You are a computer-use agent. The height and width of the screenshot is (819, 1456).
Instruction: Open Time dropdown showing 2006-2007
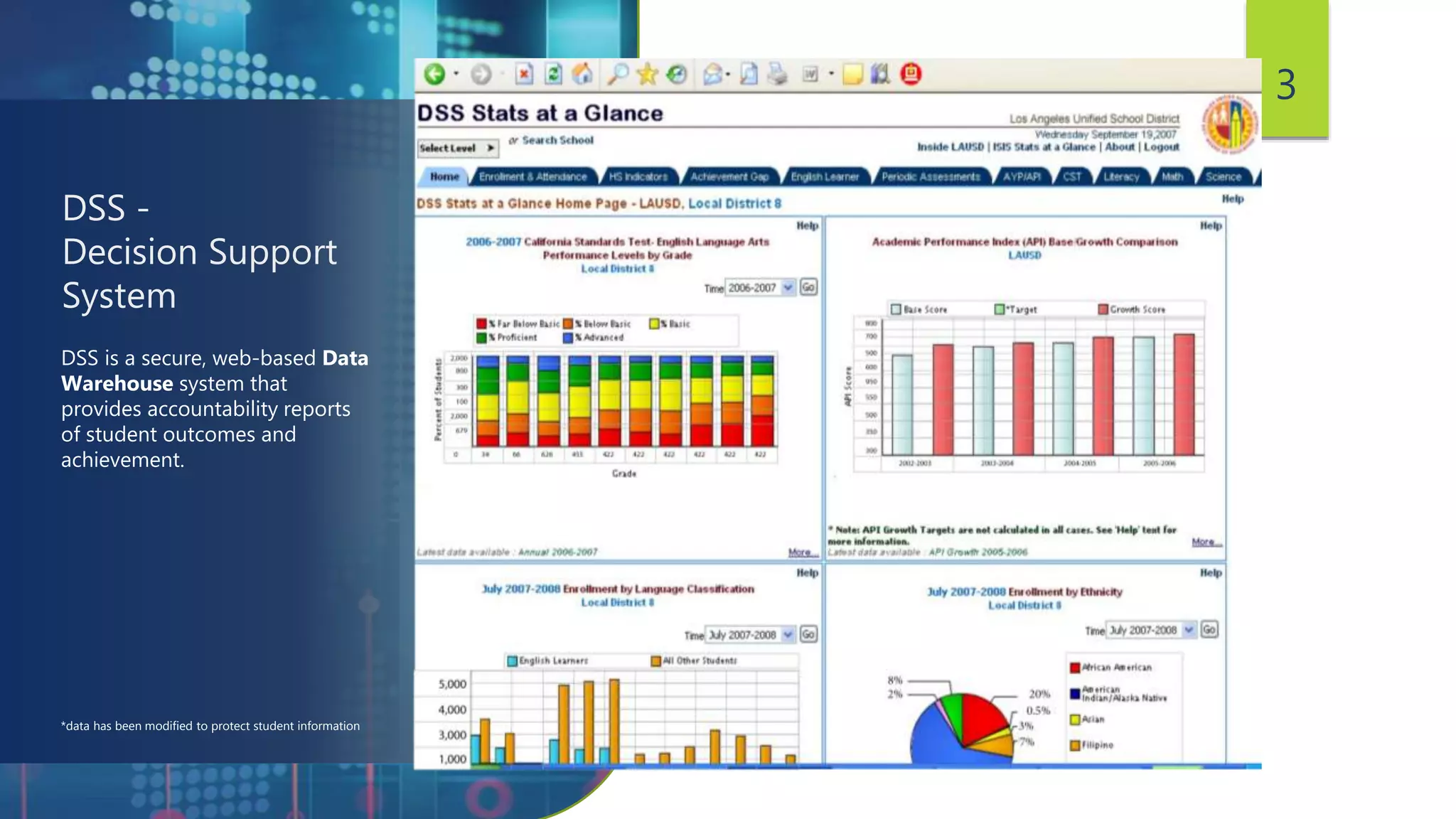point(760,287)
